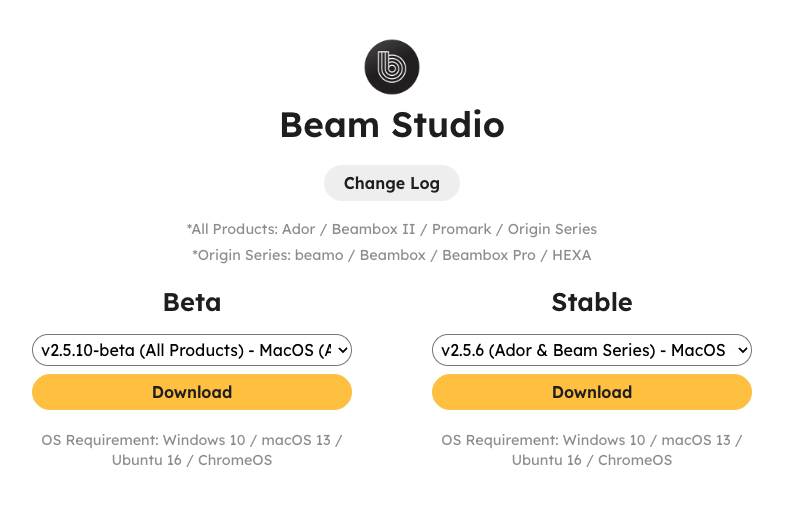Screen dimensions: 804x528
Task: Click the OS Requirement text under Beta
Action: 192,450
